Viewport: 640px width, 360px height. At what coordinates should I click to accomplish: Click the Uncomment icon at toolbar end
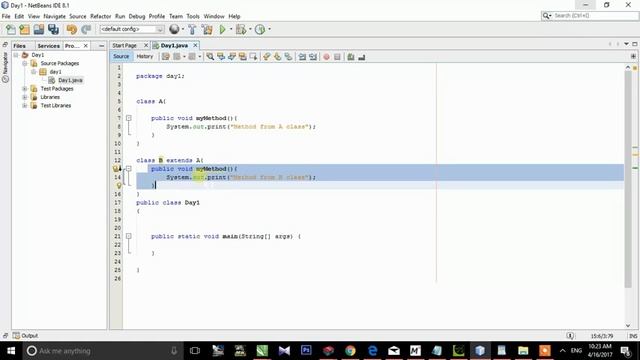[x=362, y=57]
